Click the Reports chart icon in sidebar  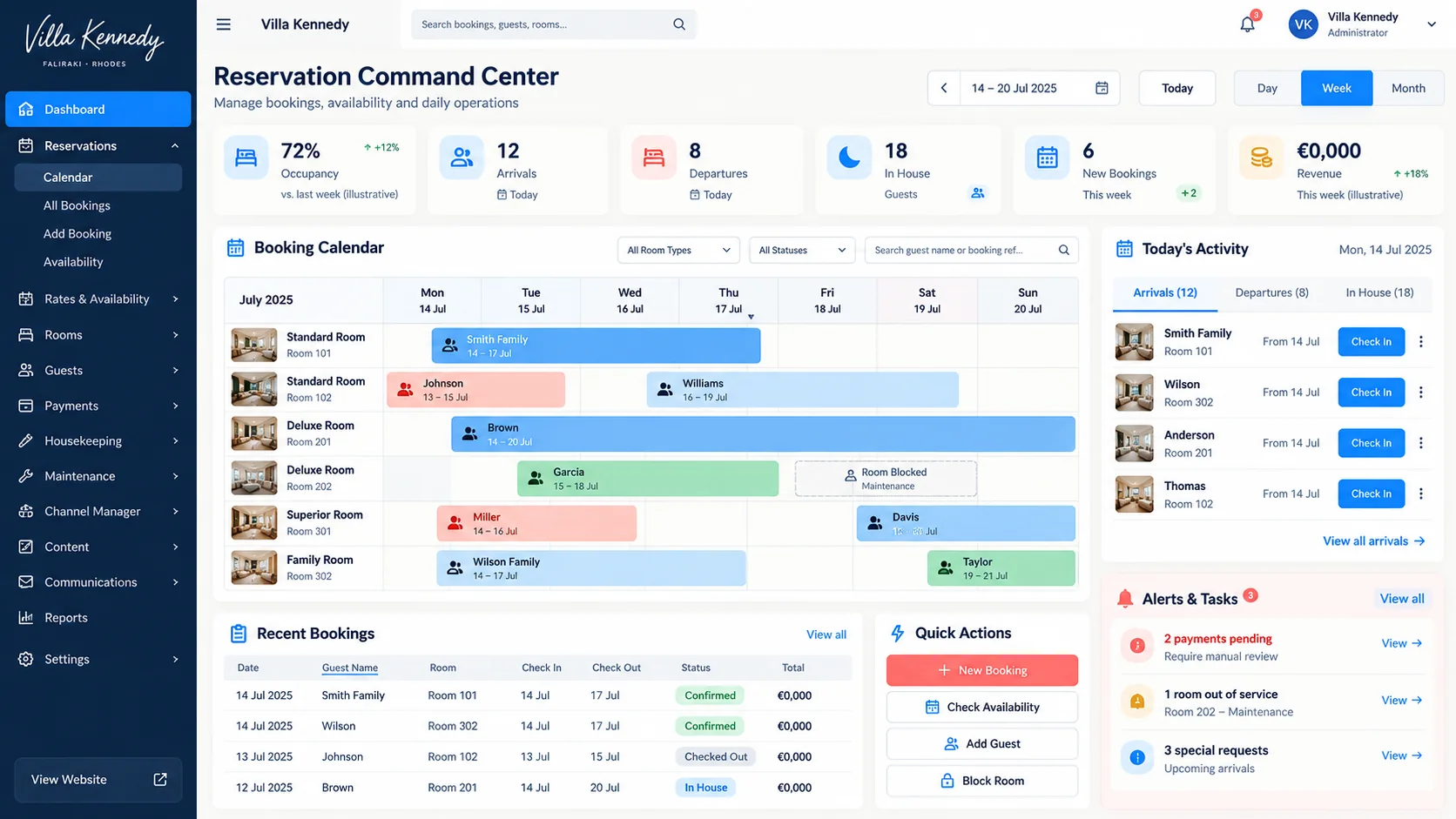tap(26, 617)
